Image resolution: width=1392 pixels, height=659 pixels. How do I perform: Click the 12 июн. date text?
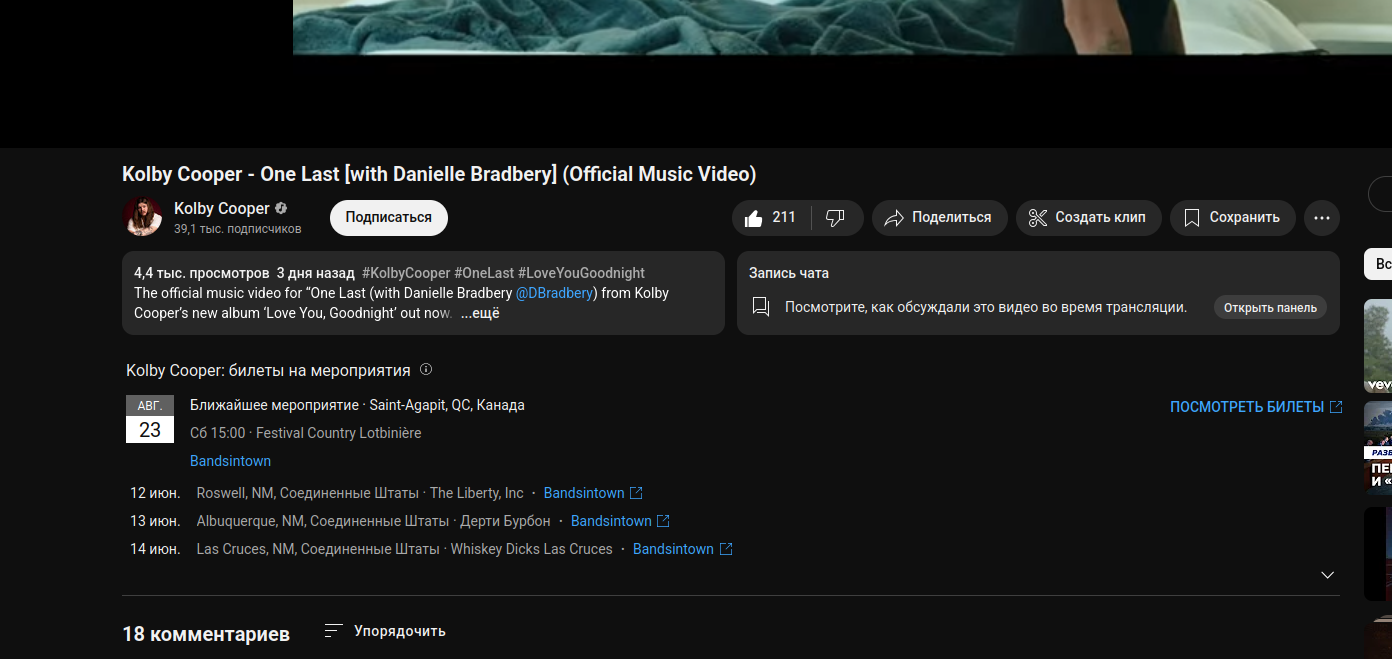click(155, 493)
